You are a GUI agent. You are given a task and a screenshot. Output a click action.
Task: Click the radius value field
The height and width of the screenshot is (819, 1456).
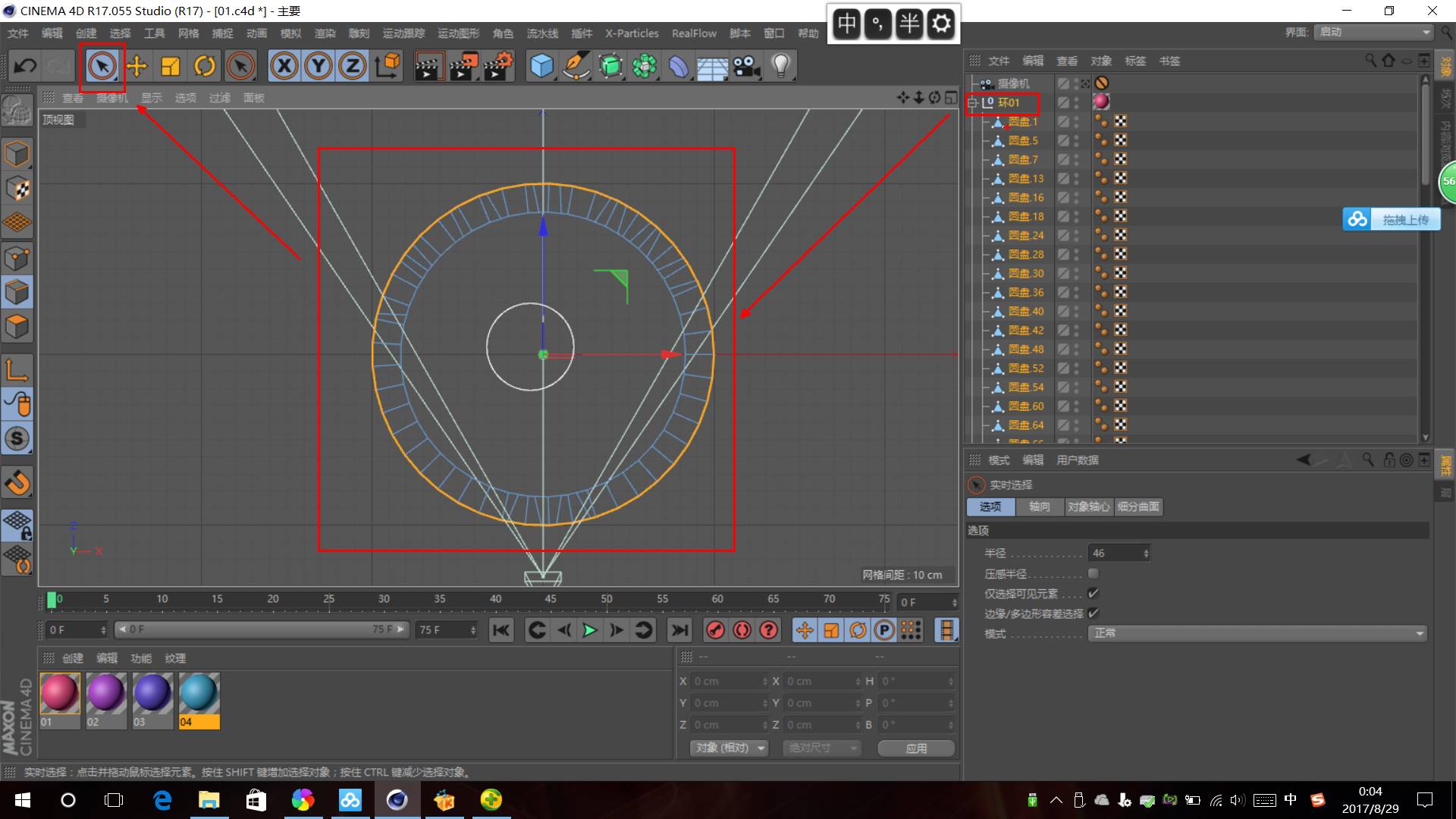(x=1115, y=554)
